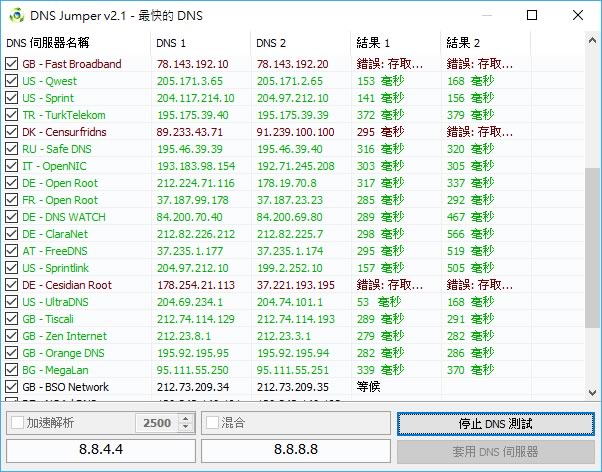Click the 8.8.4.4 DNS field
The image size is (602, 472).
pos(101,449)
